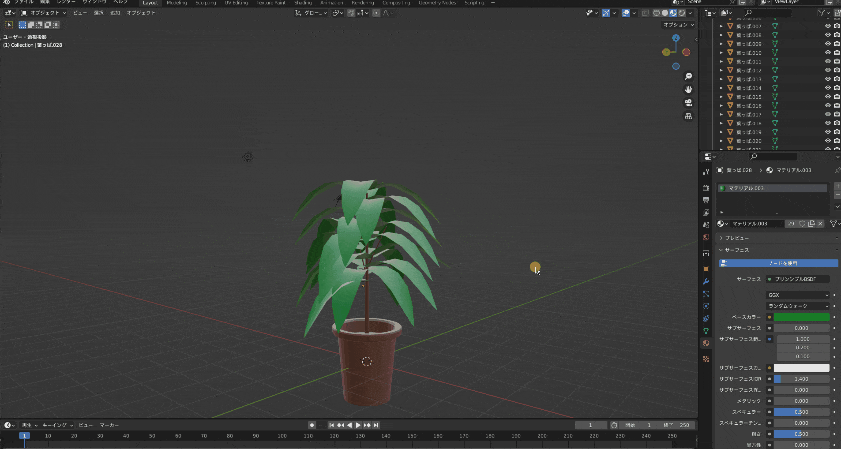The width and height of the screenshot is (841, 449).
Task: Click the zoom magnifier viewport icon
Action: 688,76
